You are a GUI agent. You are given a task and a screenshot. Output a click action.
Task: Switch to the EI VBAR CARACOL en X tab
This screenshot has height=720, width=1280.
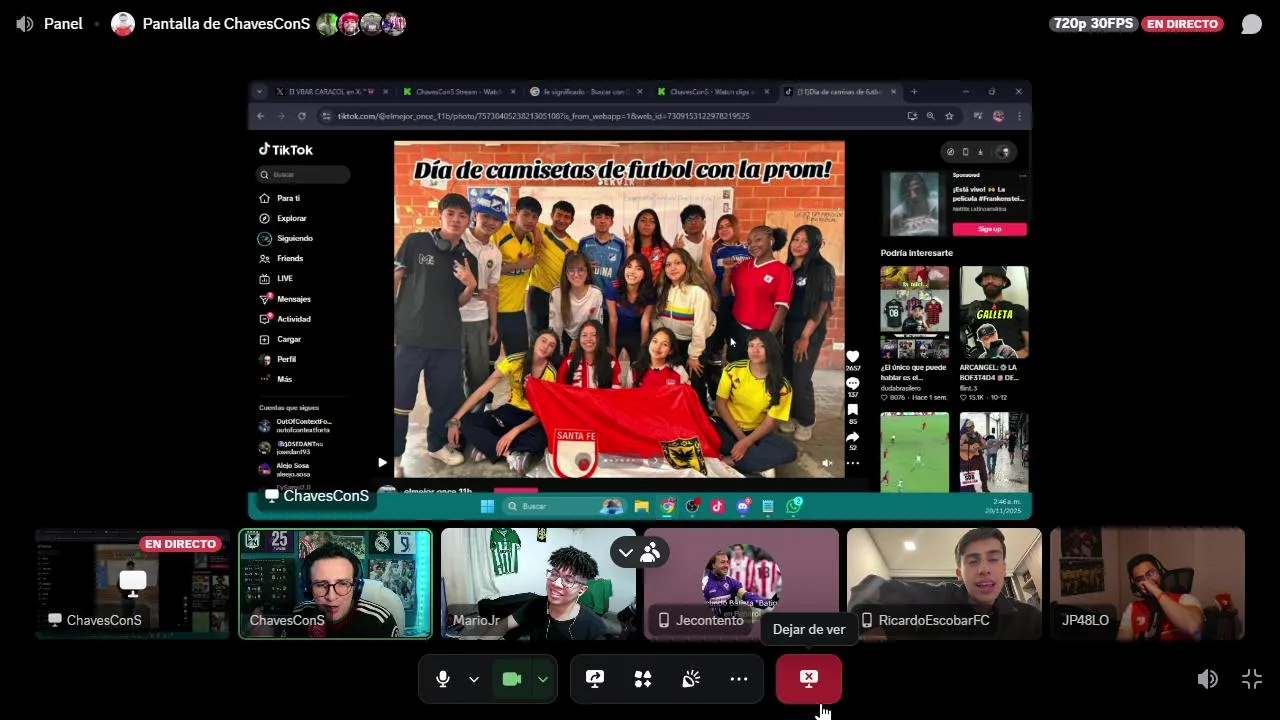coord(330,91)
